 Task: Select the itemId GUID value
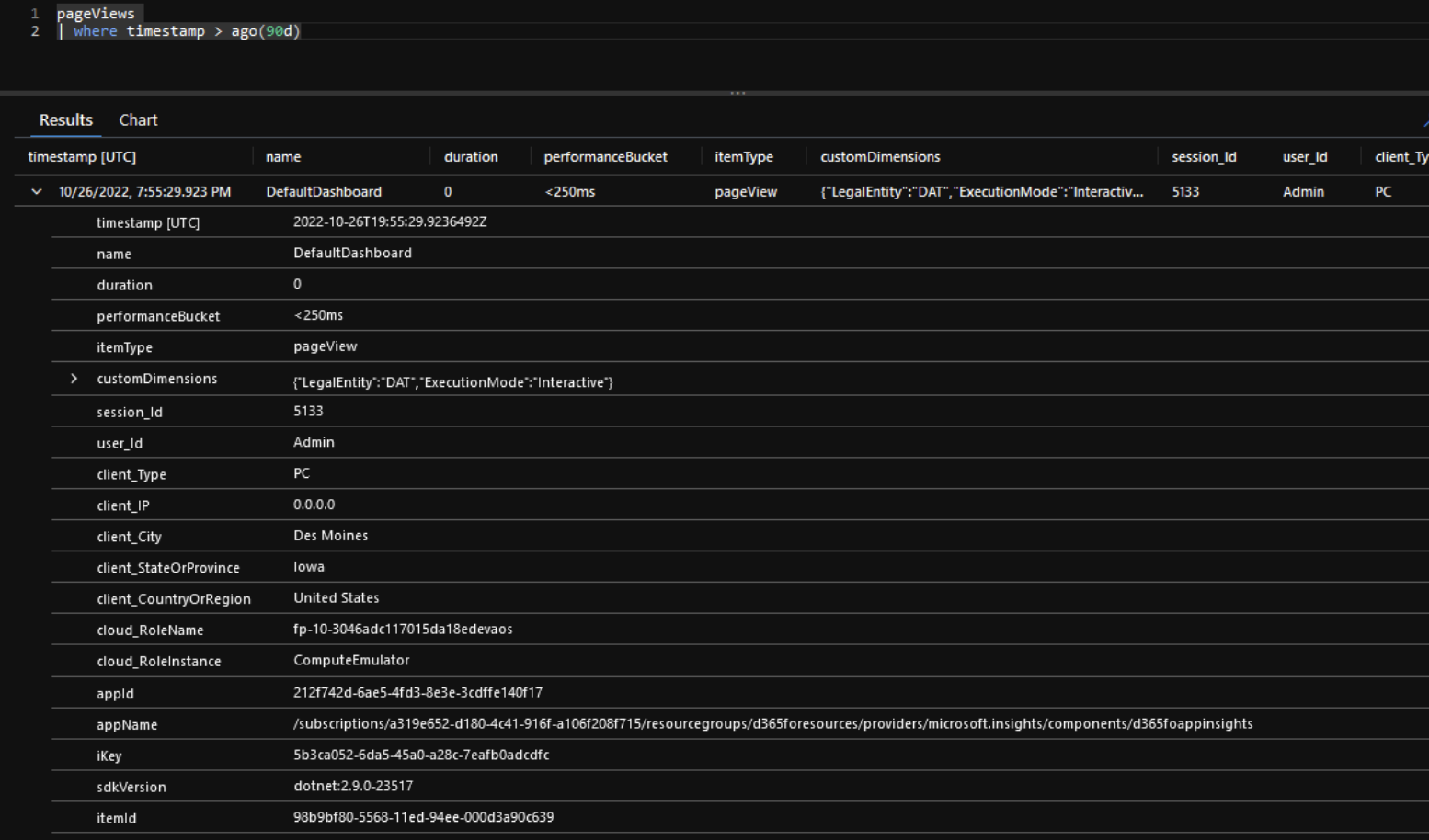pos(424,818)
